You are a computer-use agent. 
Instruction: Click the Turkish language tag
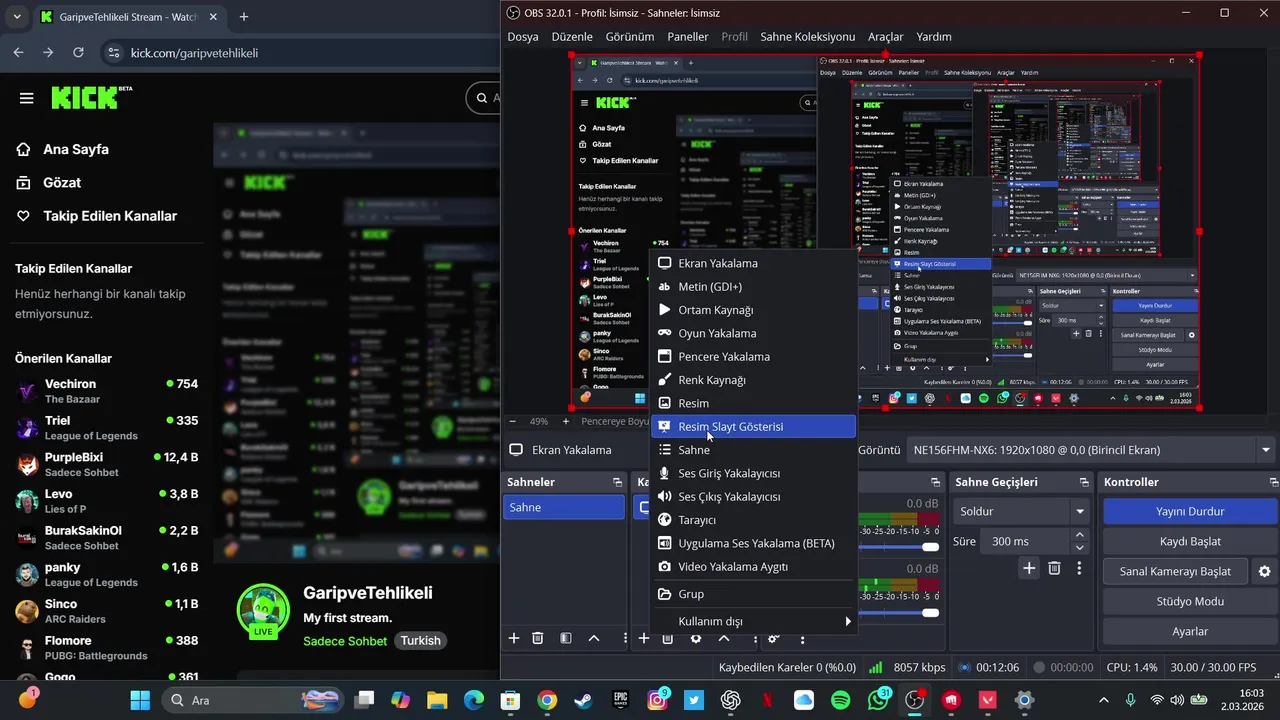(x=421, y=641)
